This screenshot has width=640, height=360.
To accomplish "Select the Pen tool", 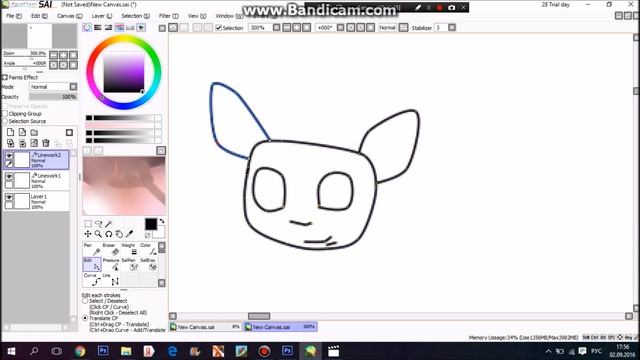I will point(92,249).
